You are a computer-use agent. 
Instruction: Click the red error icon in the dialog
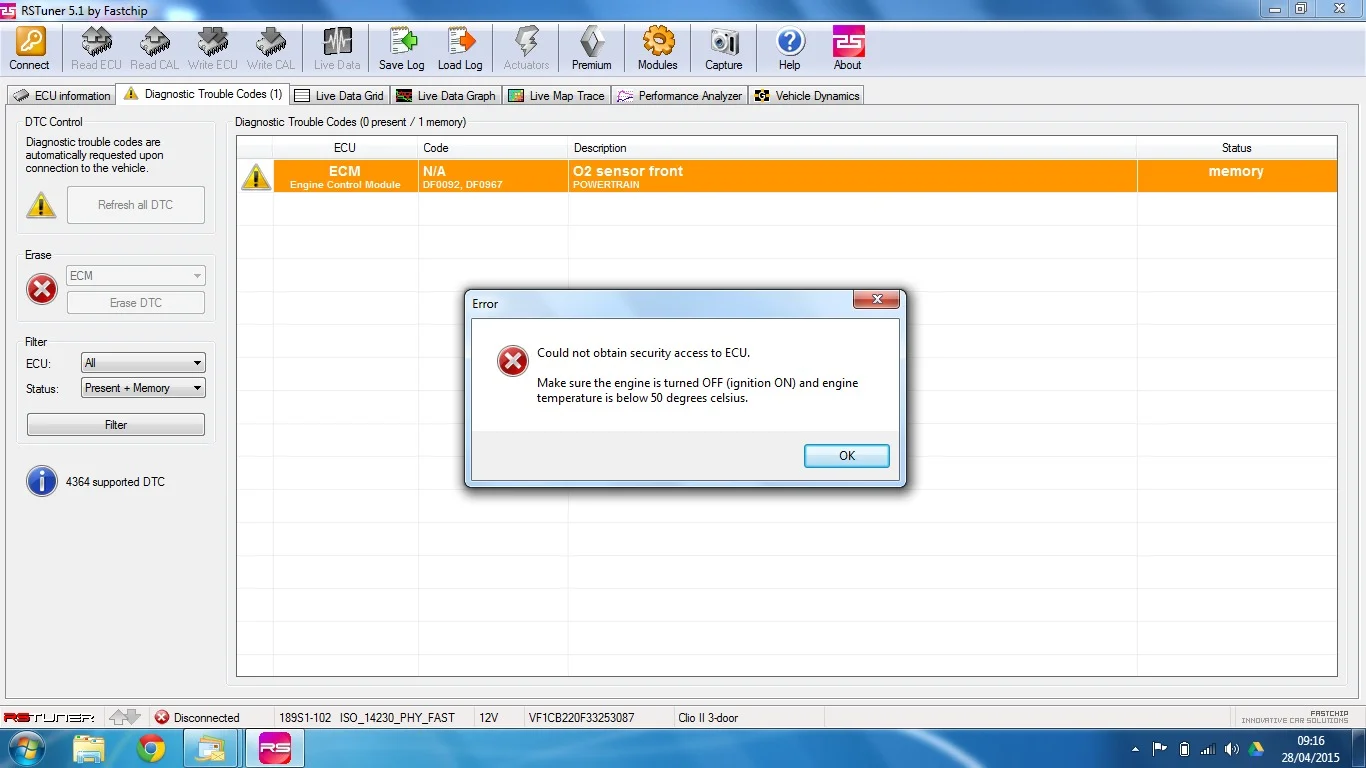[x=513, y=361]
